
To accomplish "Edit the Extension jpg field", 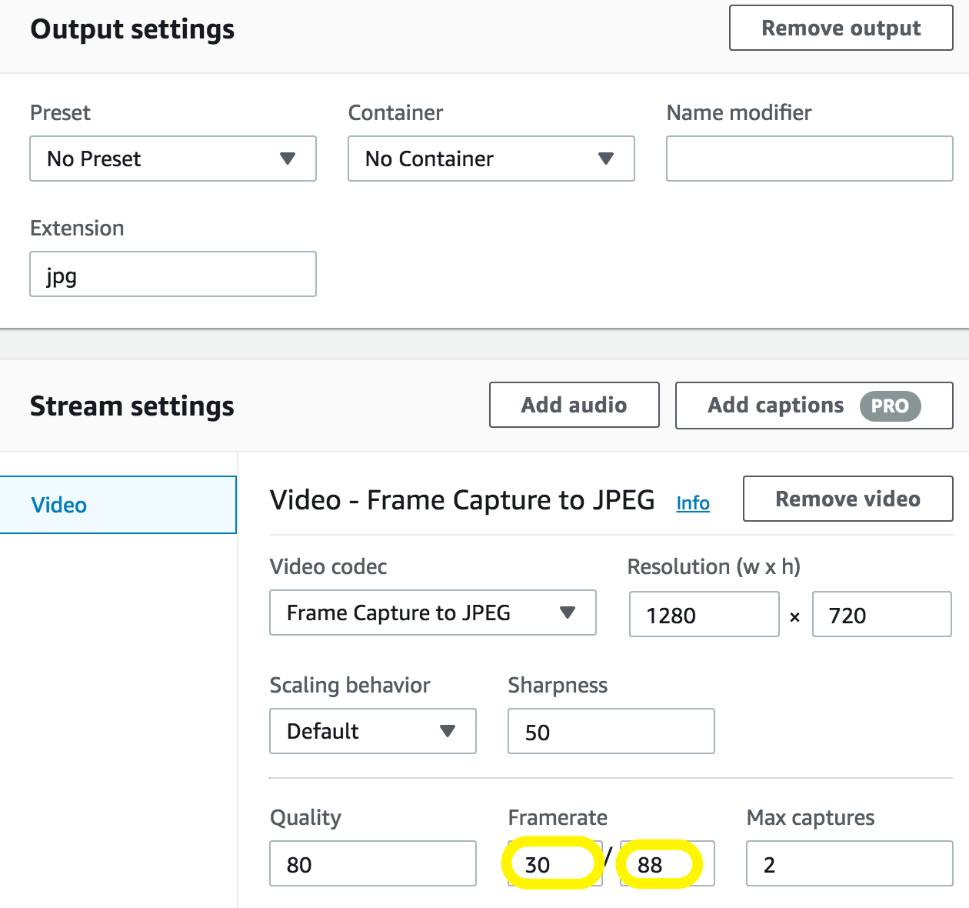I will tap(173, 274).
